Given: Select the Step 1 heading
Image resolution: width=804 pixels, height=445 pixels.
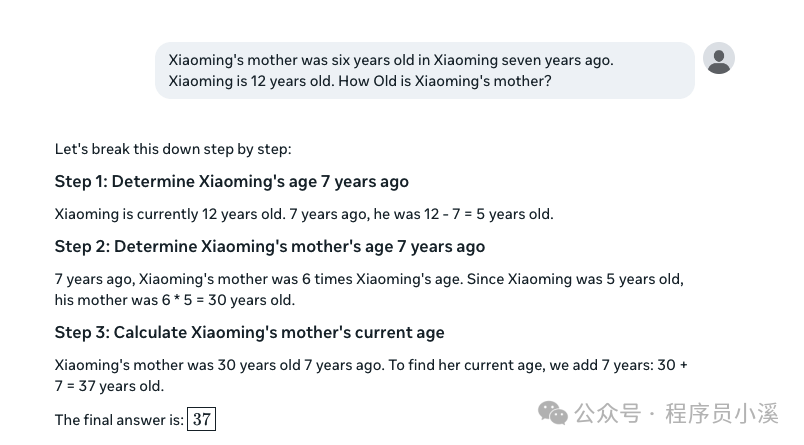Looking at the screenshot, I should pyautogui.click(x=231, y=182).
